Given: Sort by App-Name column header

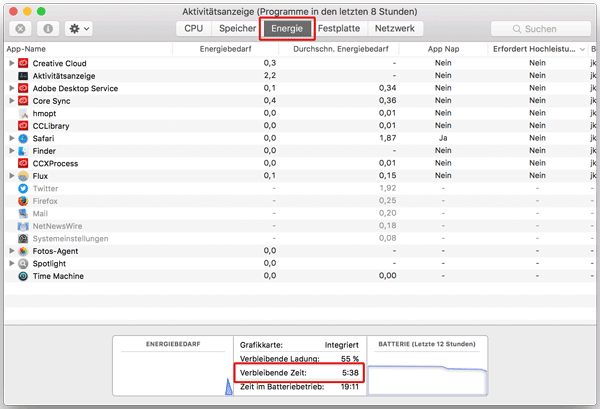Looking at the screenshot, I should (x=88, y=49).
